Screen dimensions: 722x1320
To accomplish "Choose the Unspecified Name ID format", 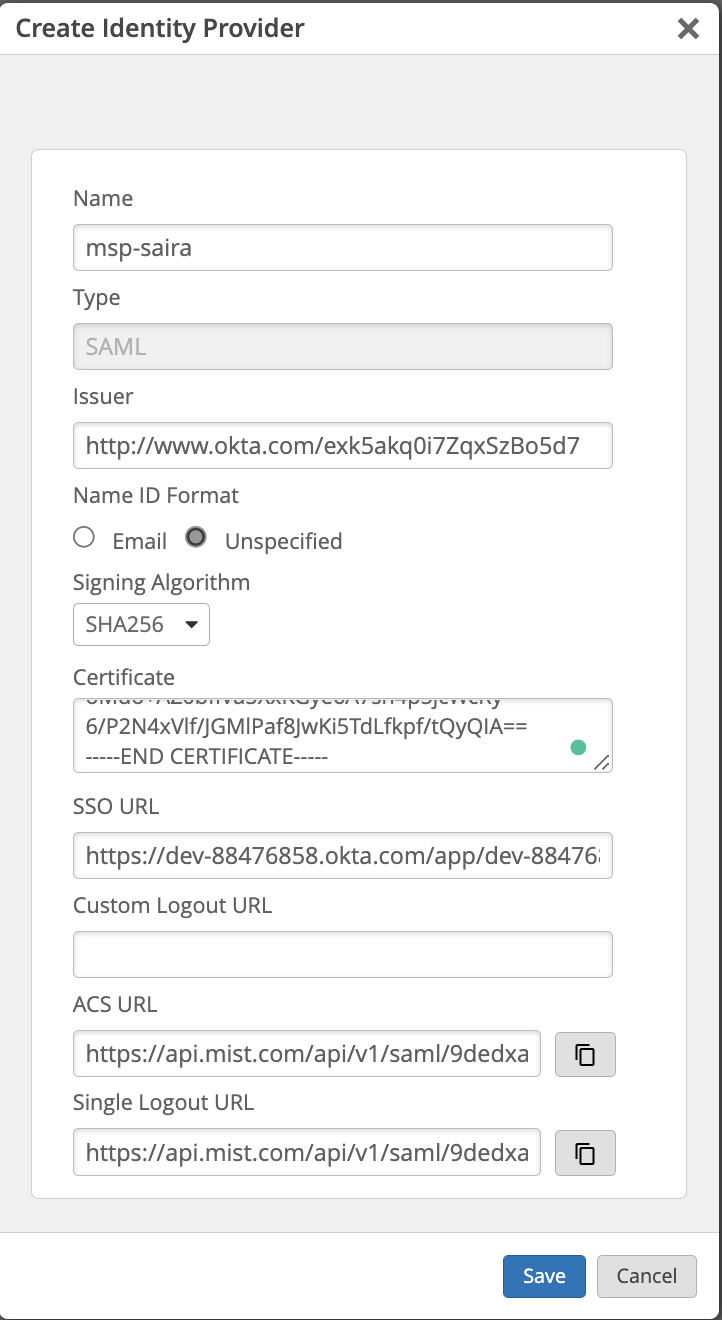I will click(x=197, y=538).
